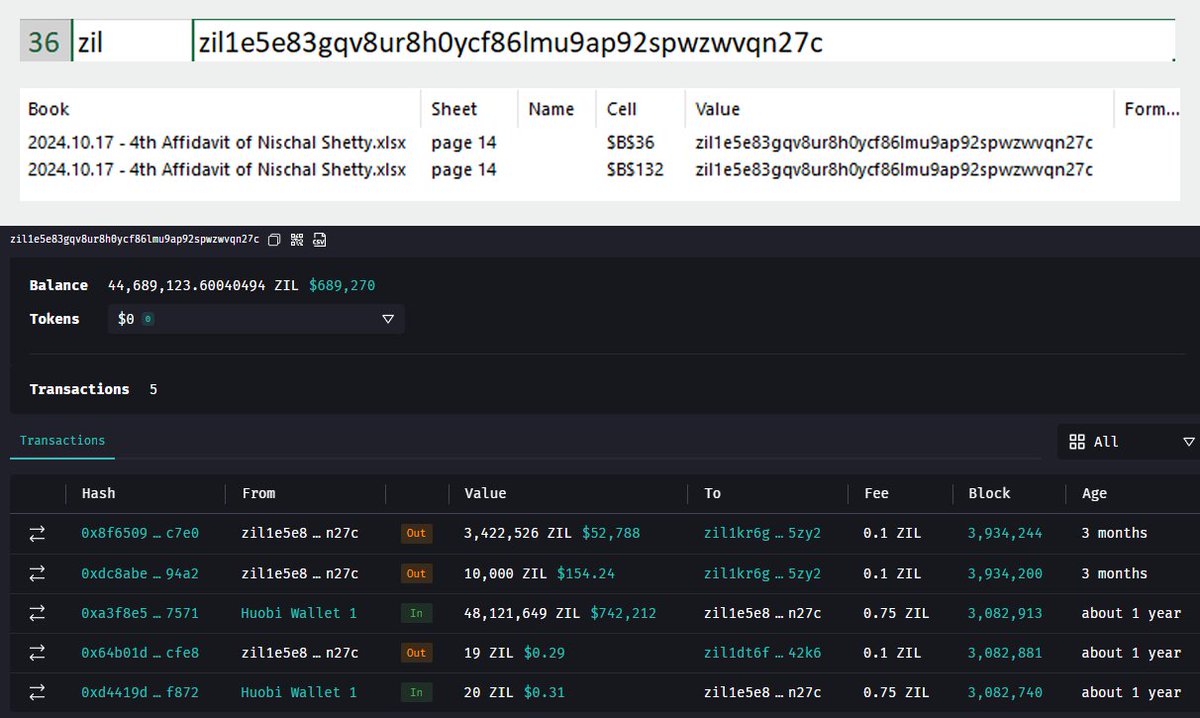Click transfer arrows icon in 0xa3f8e5 row

tap(37, 613)
